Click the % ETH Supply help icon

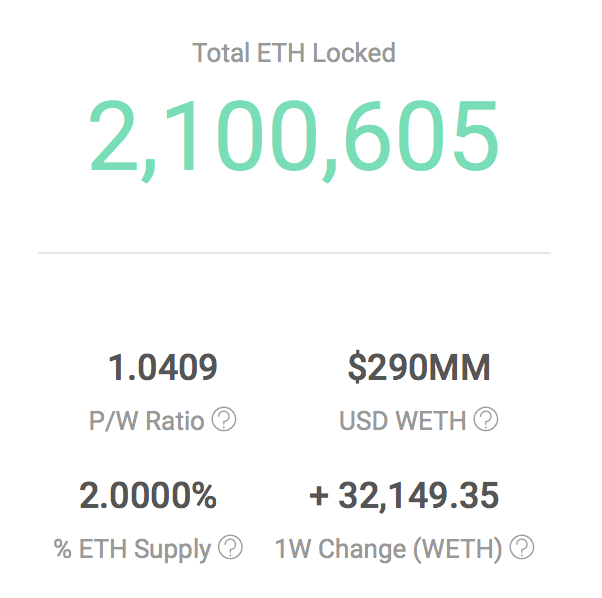coord(230,547)
